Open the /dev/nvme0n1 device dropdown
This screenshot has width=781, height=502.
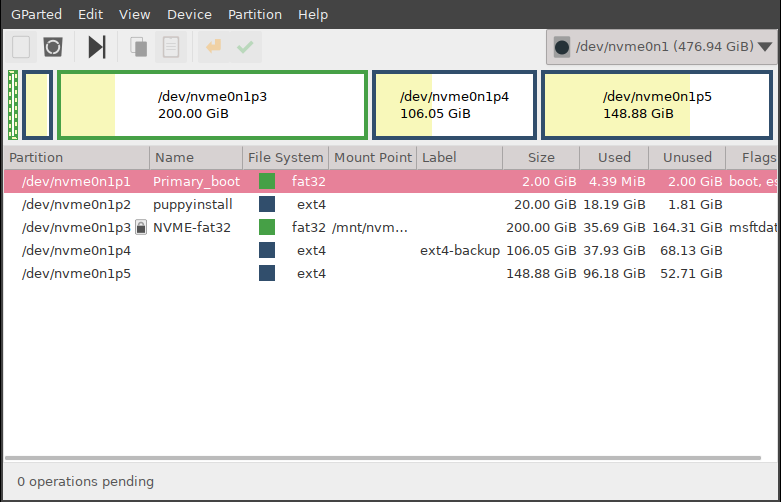click(663, 47)
